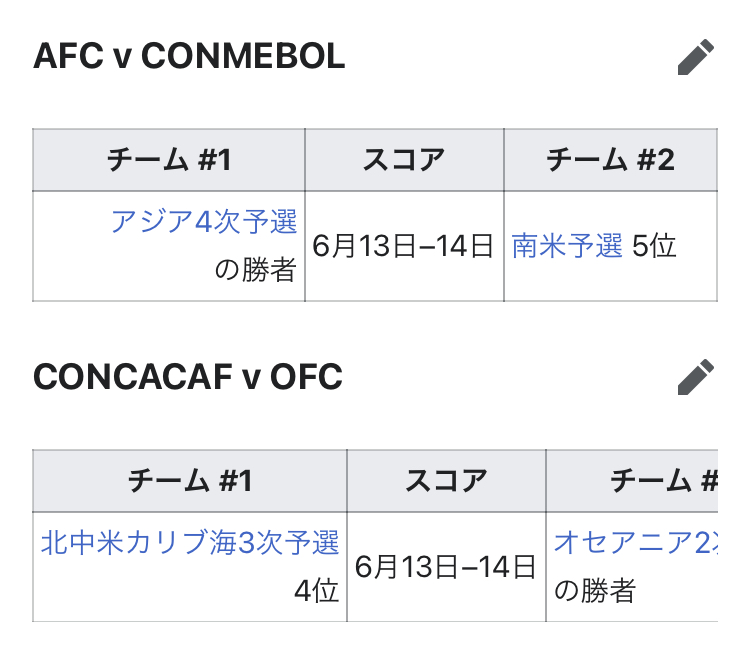Click the 4位 text under 北中米カリブ海3次予選
This screenshot has width=750, height=647.
point(316,591)
